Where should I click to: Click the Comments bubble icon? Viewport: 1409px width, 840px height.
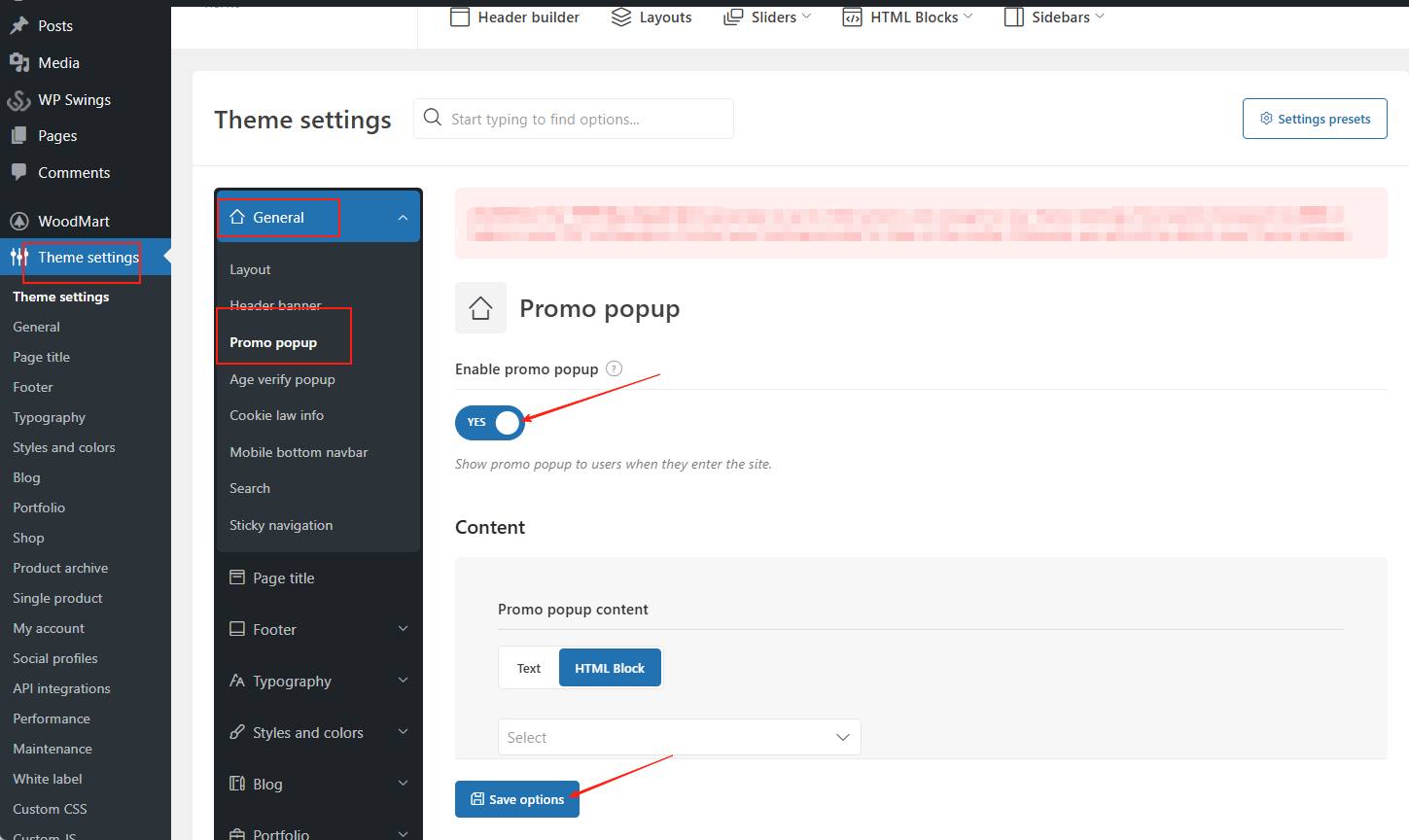click(x=18, y=172)
